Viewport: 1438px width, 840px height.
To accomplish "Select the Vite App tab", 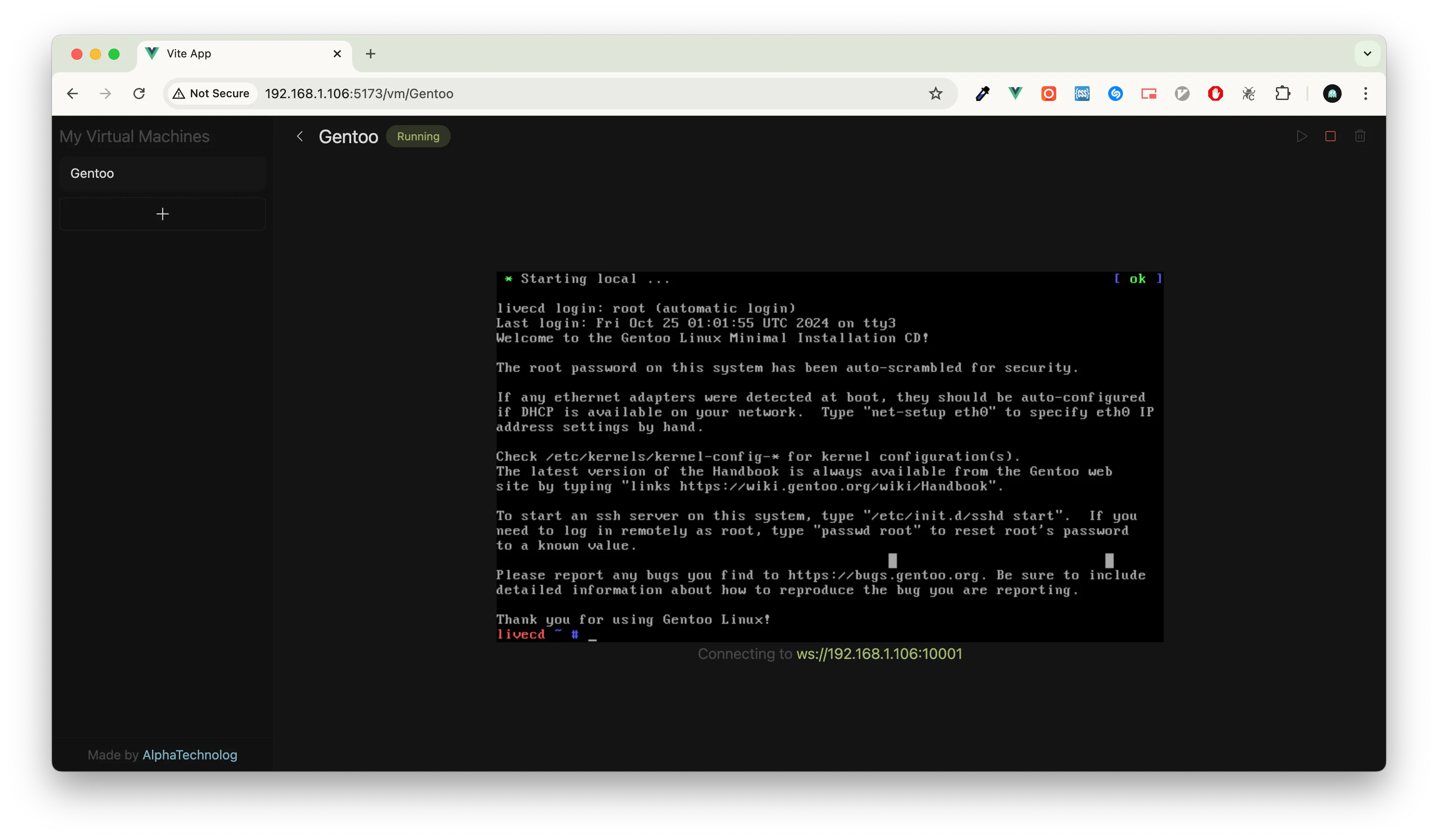I will point(244,54).
